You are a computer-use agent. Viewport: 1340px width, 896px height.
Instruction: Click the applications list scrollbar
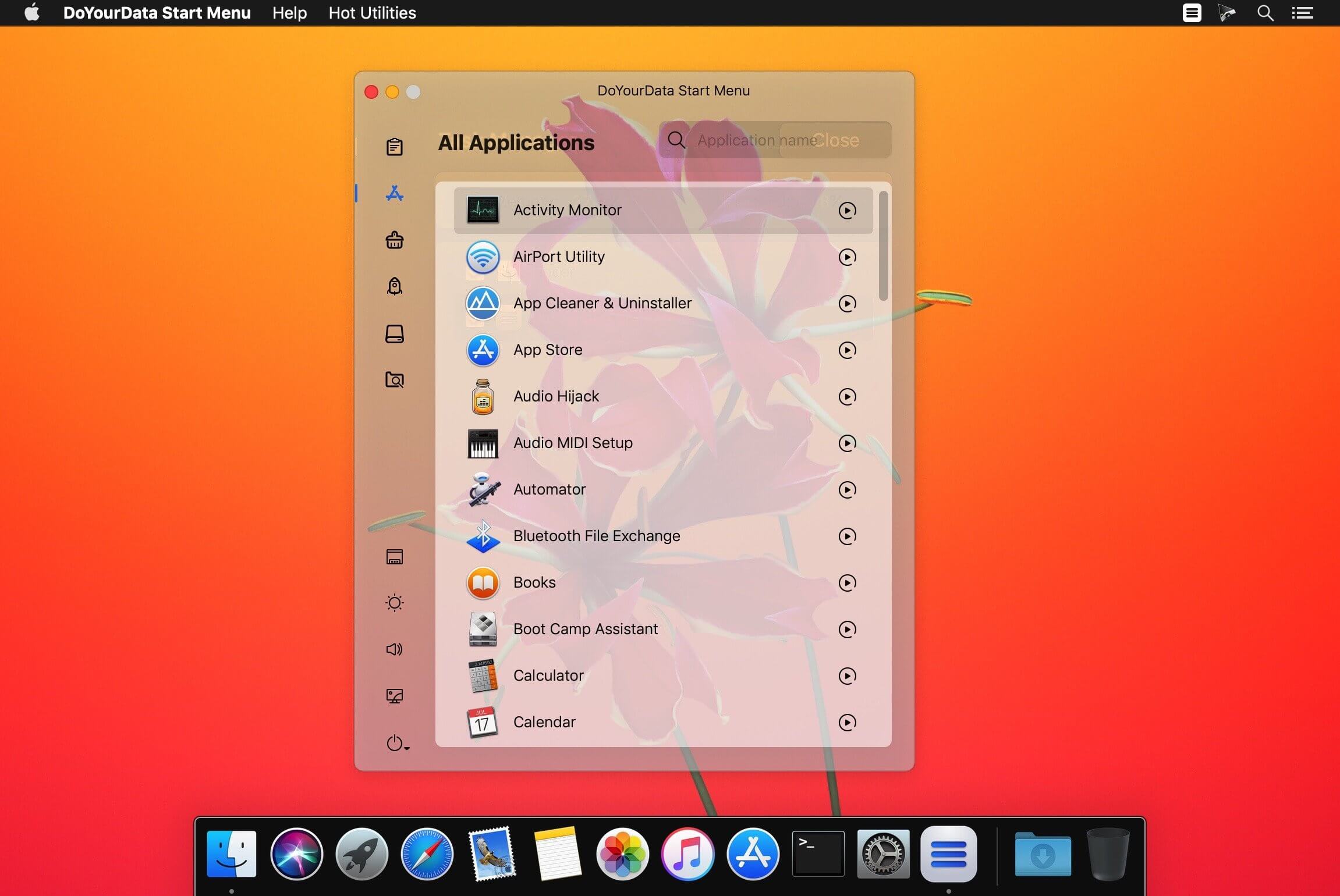coord(883,246)
